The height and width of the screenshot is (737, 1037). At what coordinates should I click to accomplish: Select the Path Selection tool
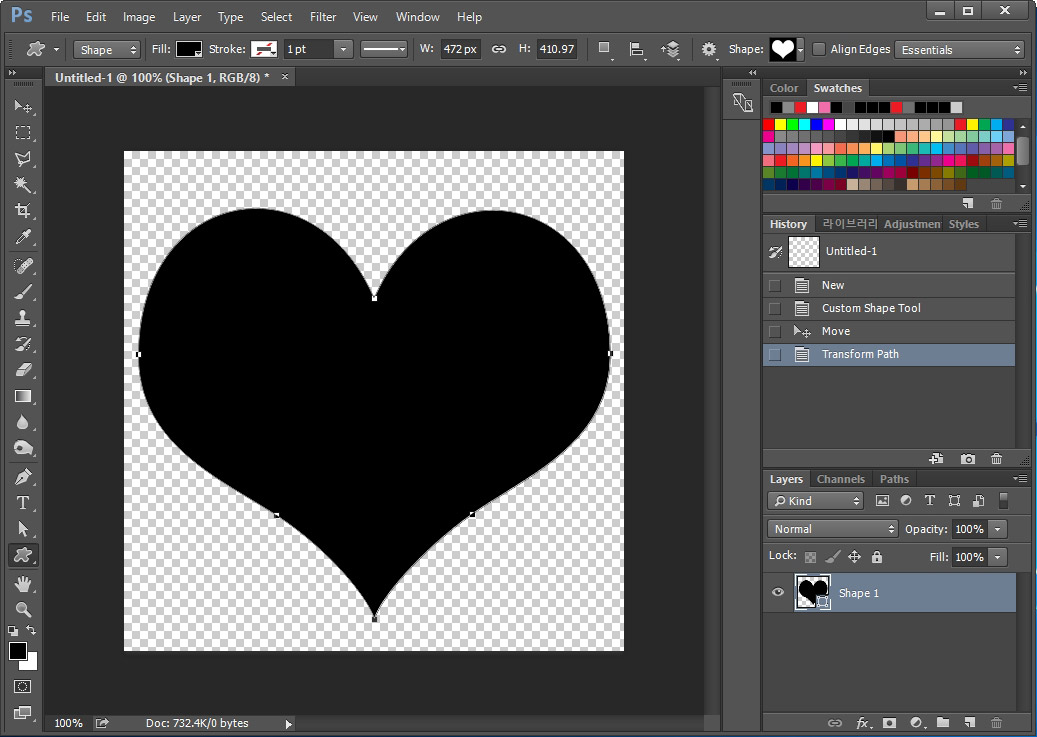tap(23, 529)
